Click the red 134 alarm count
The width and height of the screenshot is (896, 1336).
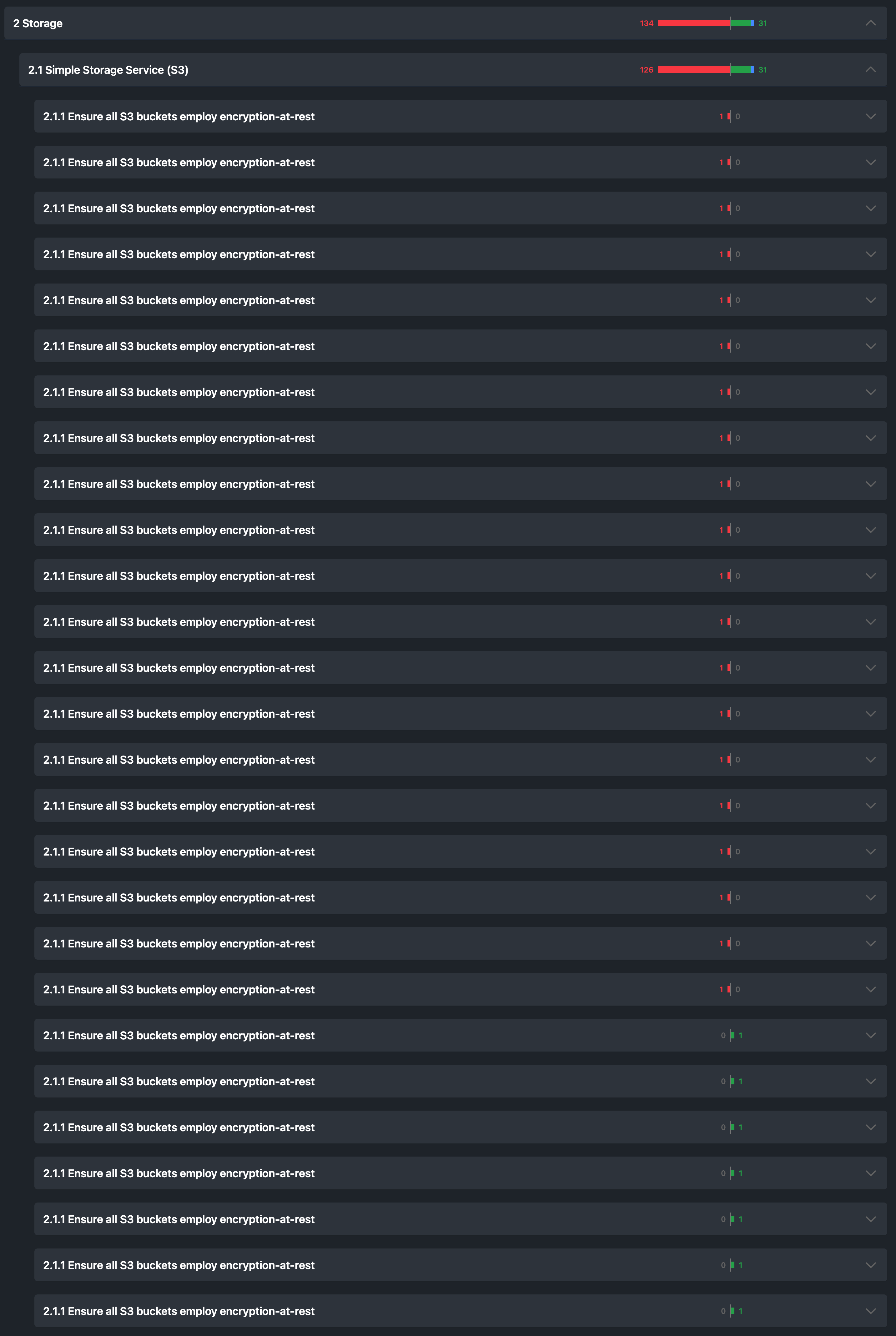[646, 23]
